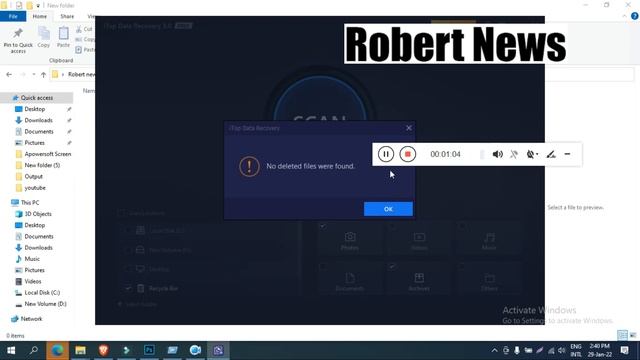
Task: Toggle the recorder microphone icon
Action: (514, 154)
